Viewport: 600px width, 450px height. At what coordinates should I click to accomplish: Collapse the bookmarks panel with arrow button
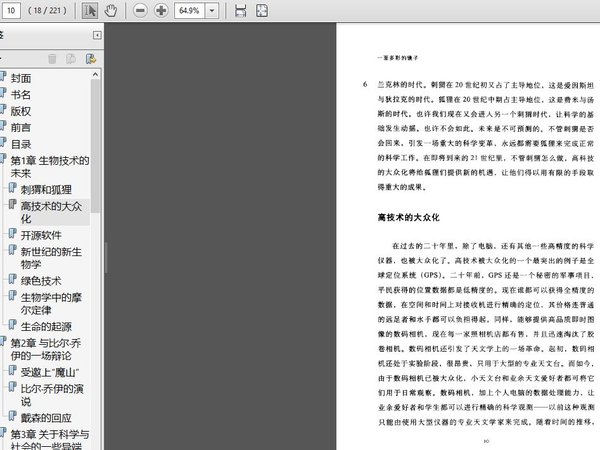point(95,34)
